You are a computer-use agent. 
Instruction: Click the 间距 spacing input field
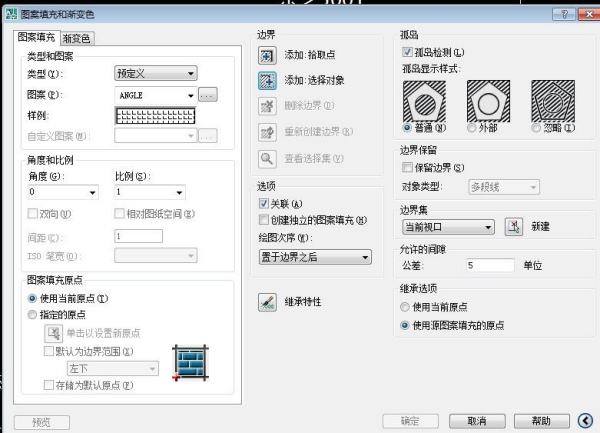(138, 236)
